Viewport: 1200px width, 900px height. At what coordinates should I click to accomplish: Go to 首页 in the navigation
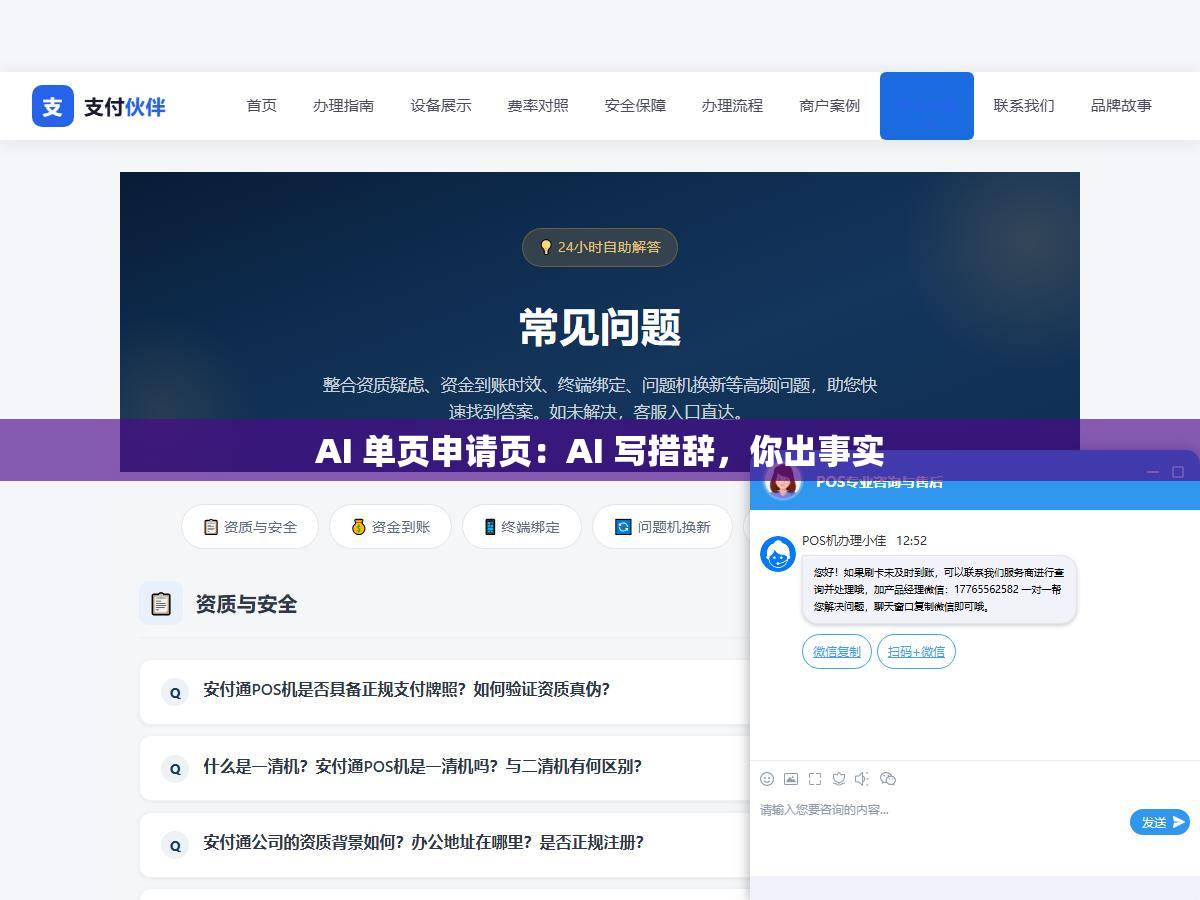pyautogui.click(x=262, y=106)
